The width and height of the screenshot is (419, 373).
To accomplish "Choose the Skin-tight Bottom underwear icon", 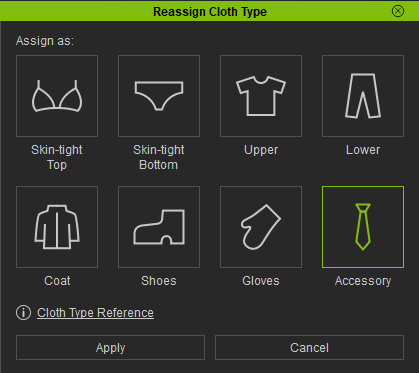I will (x=159, y=96).
